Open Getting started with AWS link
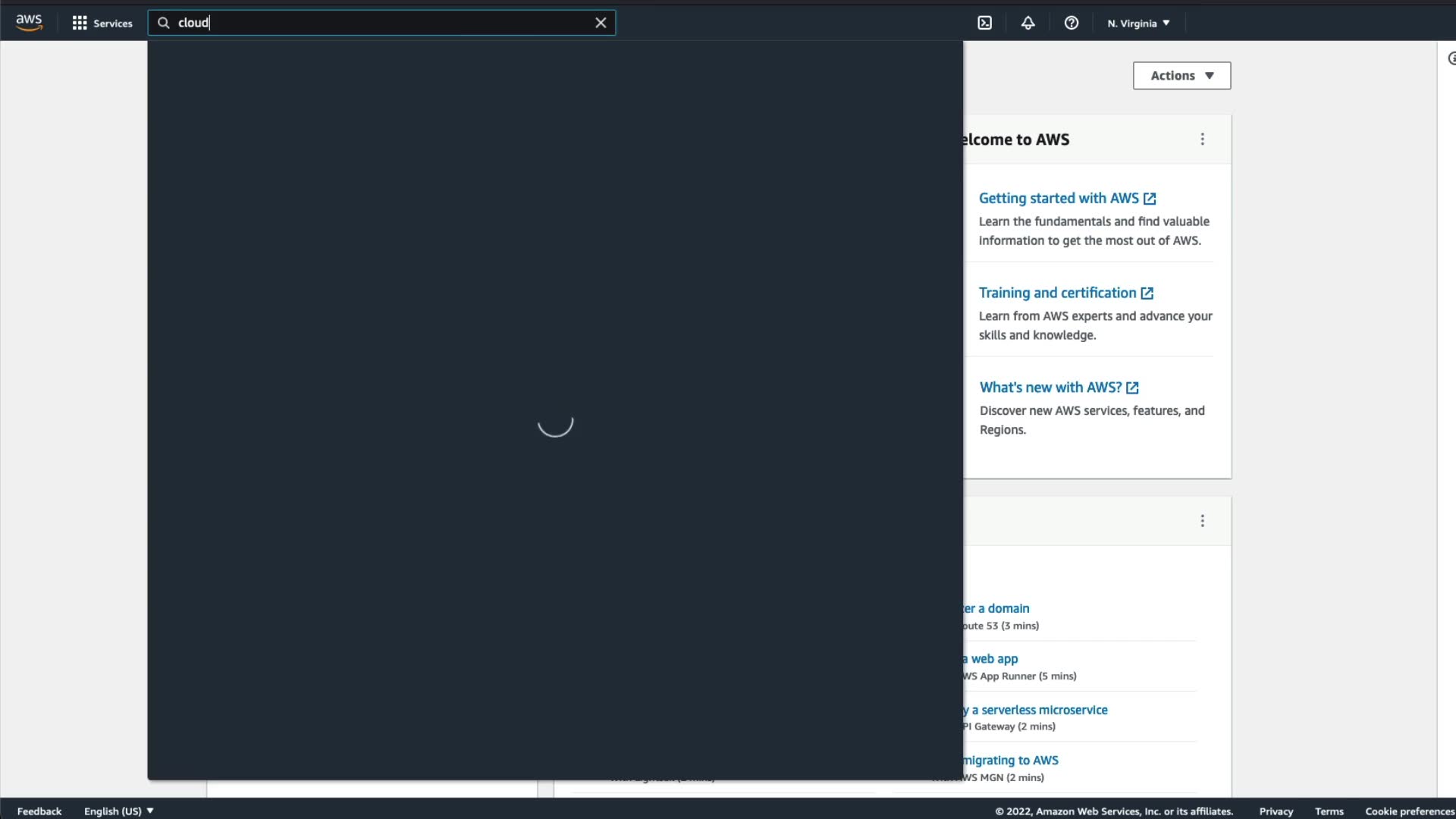The height and width of the screenshot is (819, 1456). [x=1059, y=199]
